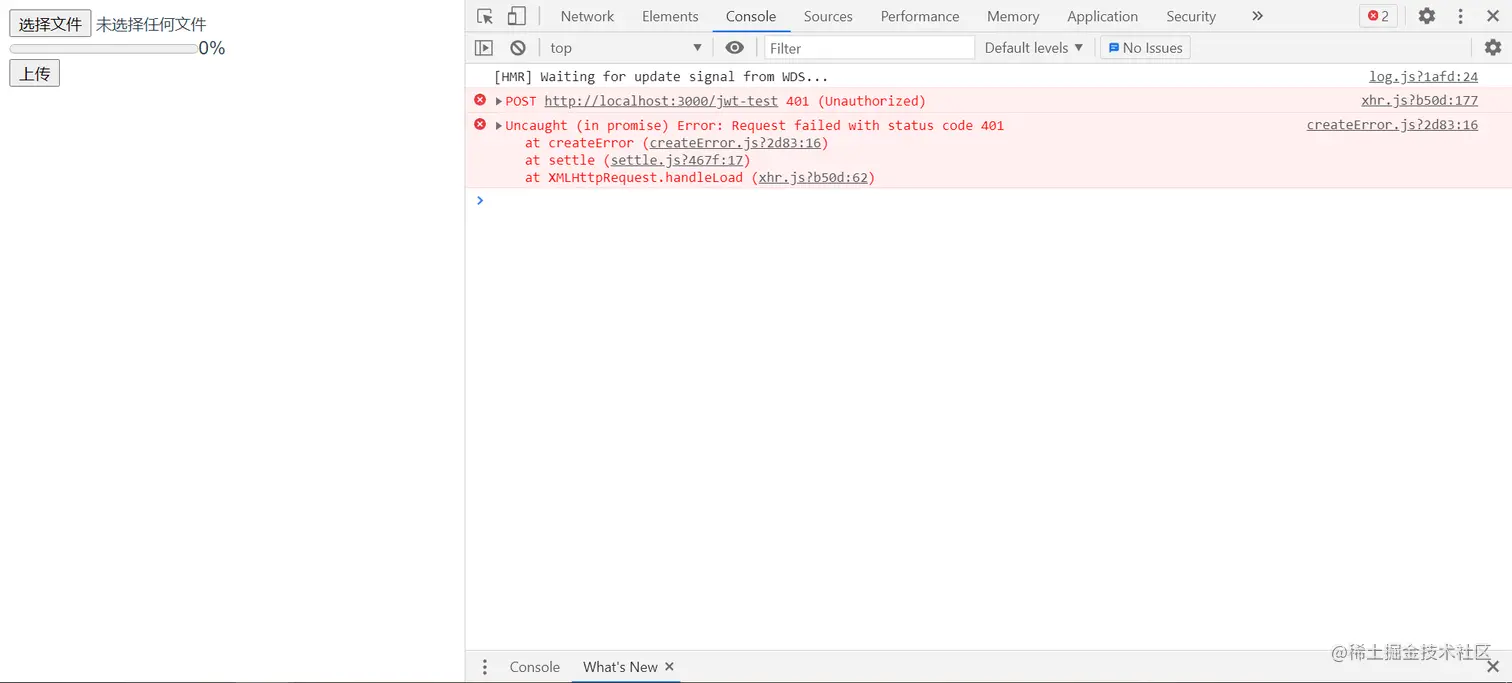Screen dimensions: 1512x683
Task: Toggle the device toolbar icon
Action: [516, 16]
